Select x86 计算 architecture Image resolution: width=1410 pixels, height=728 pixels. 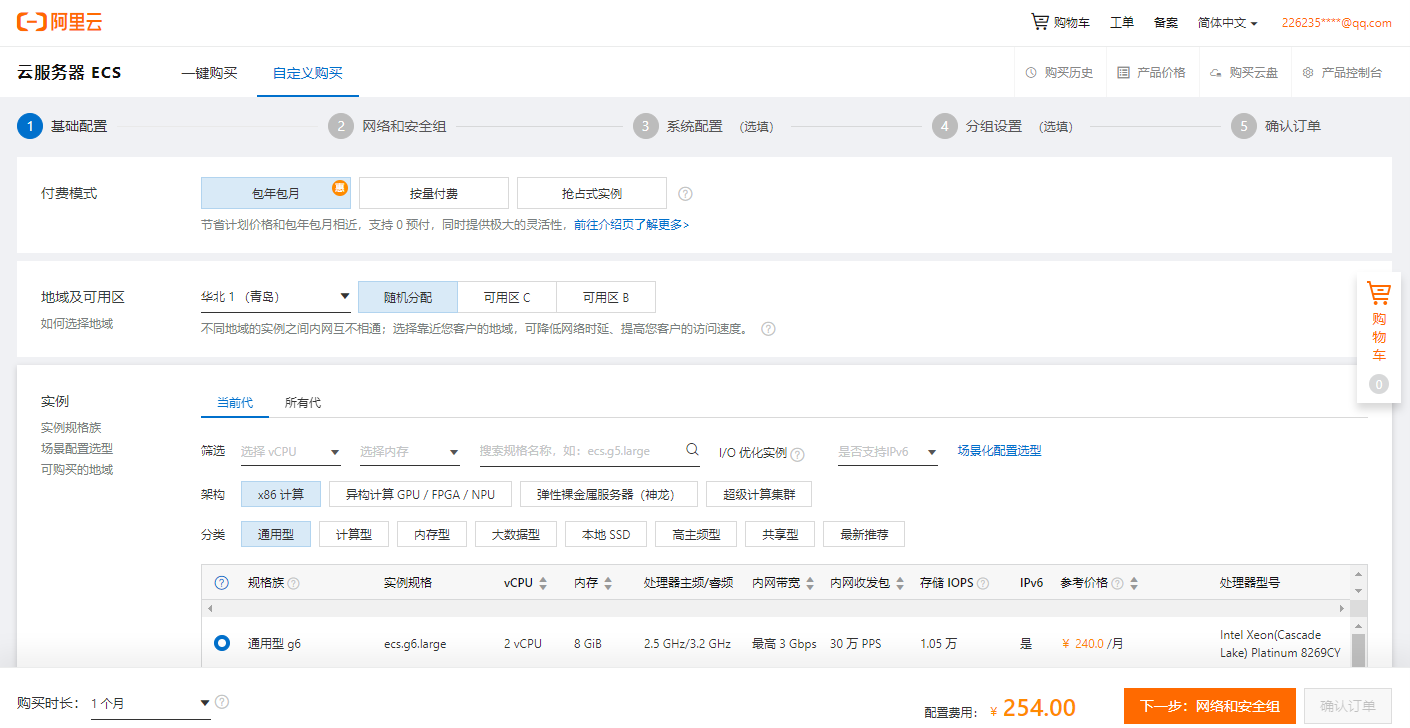pyautogui.click(x=280, y=494)
